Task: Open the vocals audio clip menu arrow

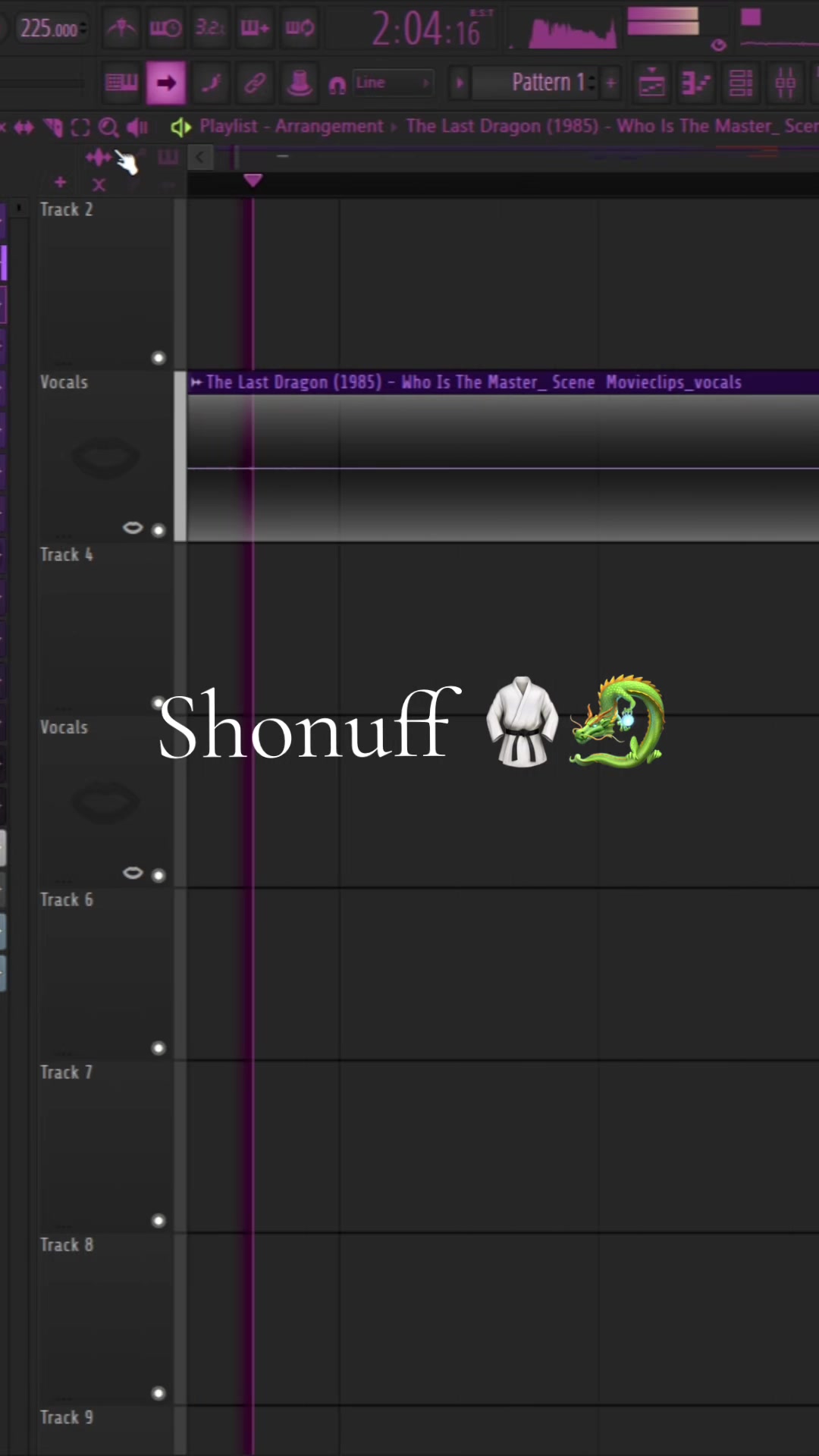Action: pyautogui.click(x=196, y=382)
